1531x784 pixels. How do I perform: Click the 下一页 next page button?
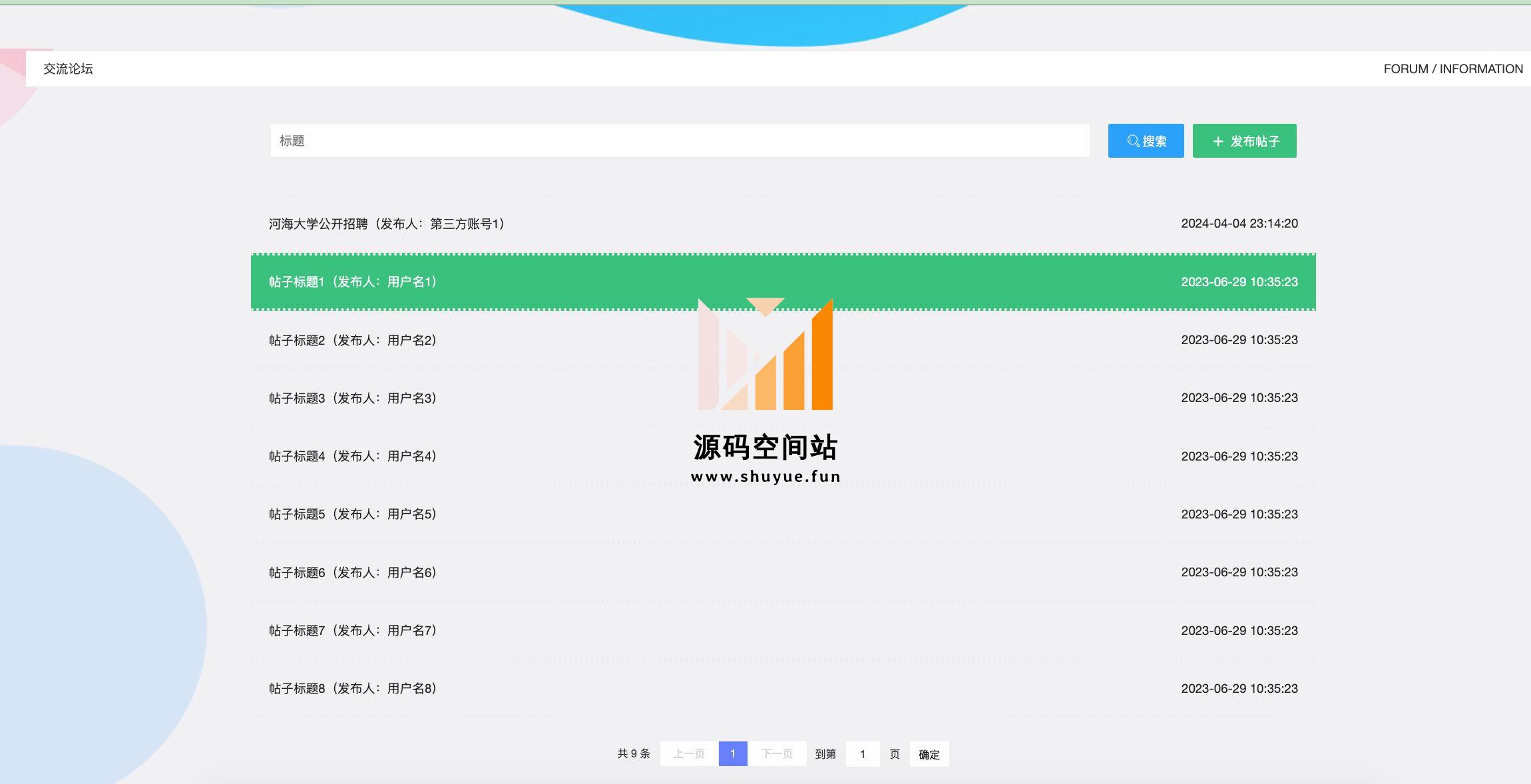(x=777, y=753)
